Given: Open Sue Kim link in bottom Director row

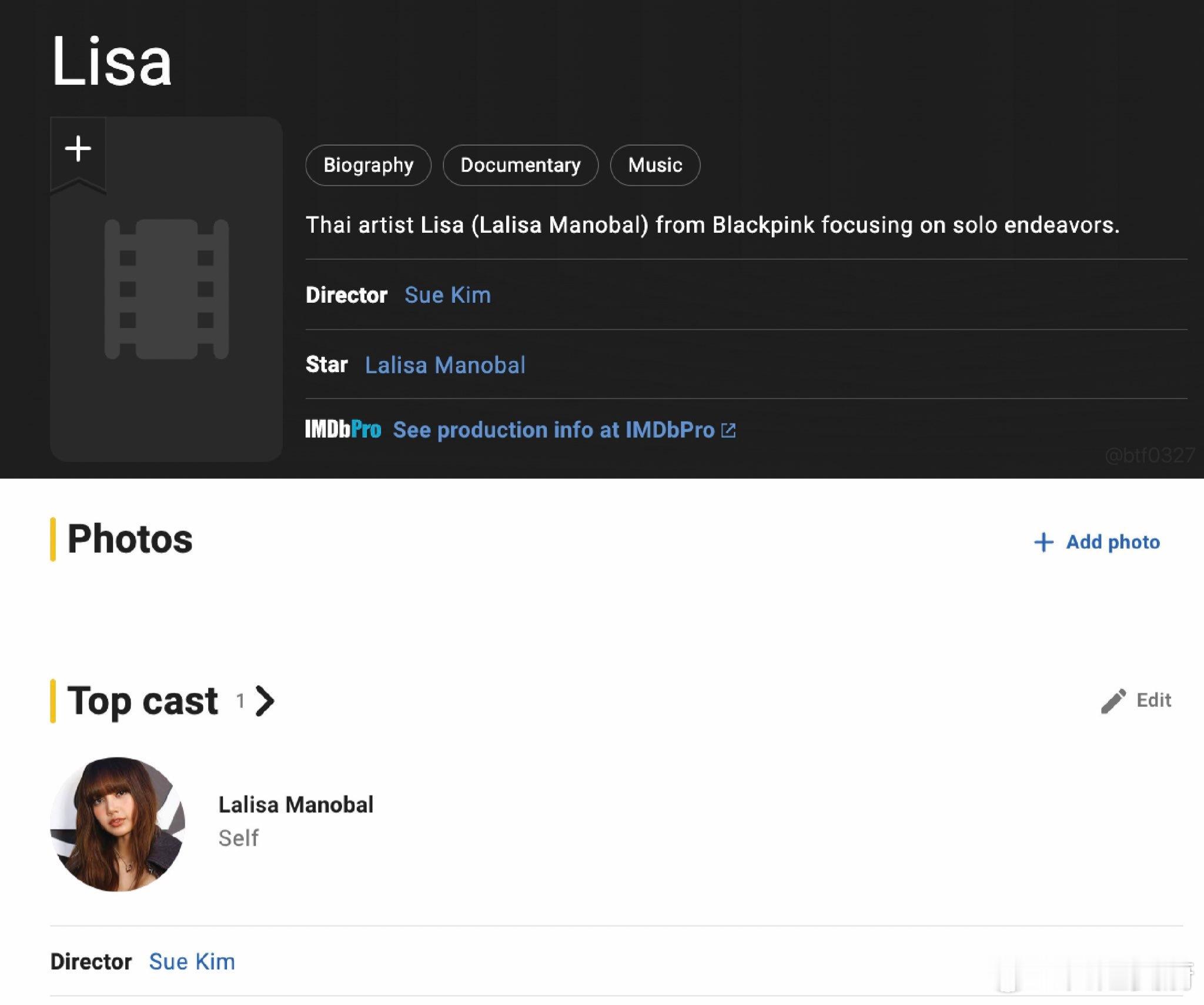Looking at the screenshot, I should pos(192,961).
